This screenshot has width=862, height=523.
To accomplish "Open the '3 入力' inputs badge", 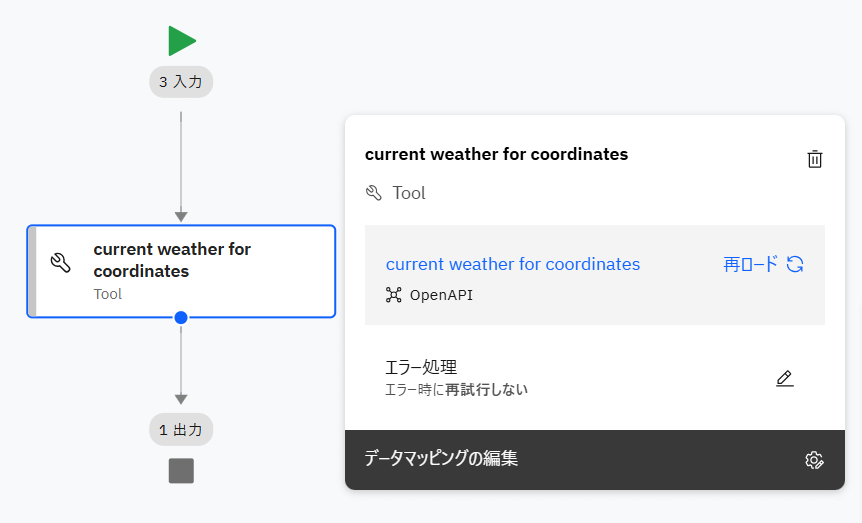I will coord(181,81).
